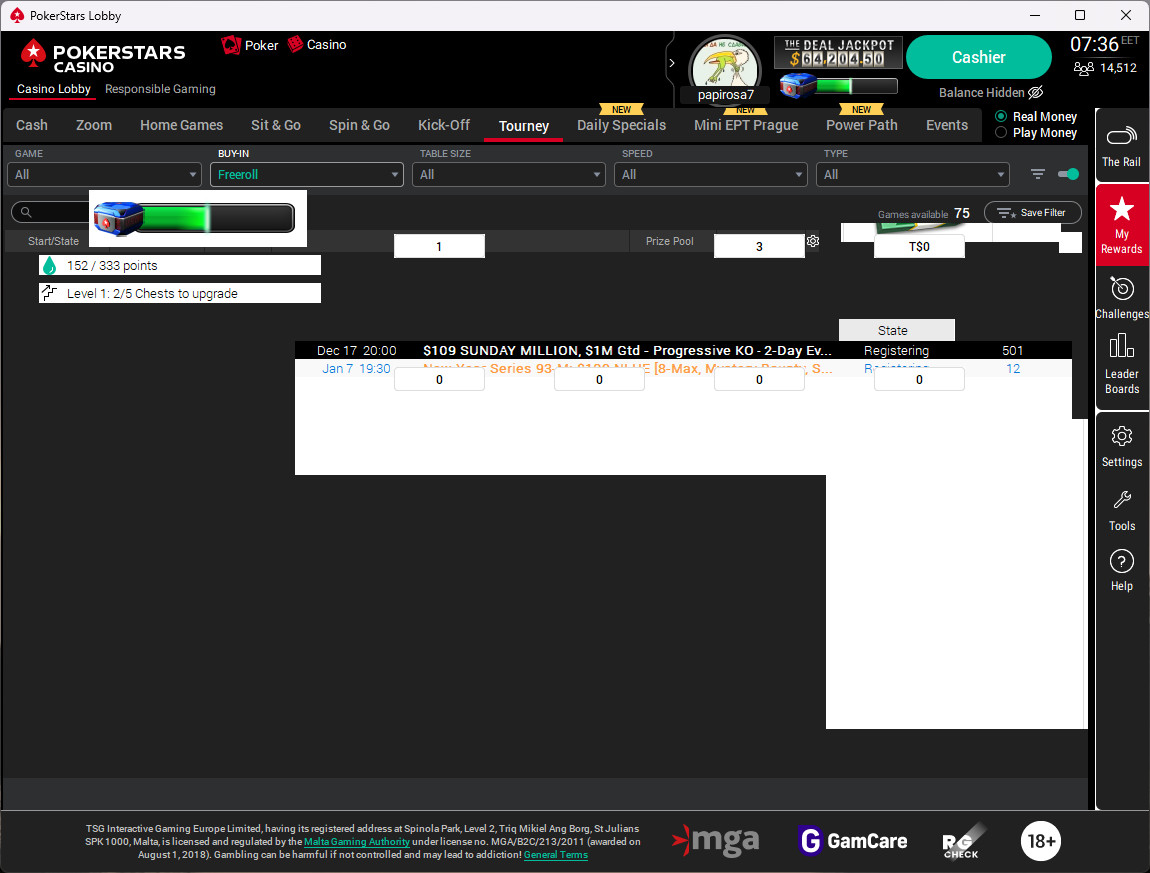Click the RG Check logo
This screenshot has height=873, width=1150.
pyautogui.click(x=963, y=842)
